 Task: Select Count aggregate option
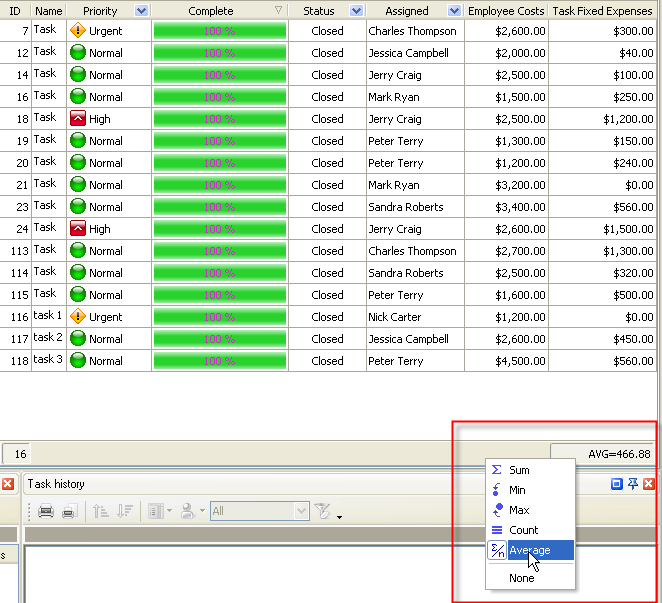[x=523, y=530]
